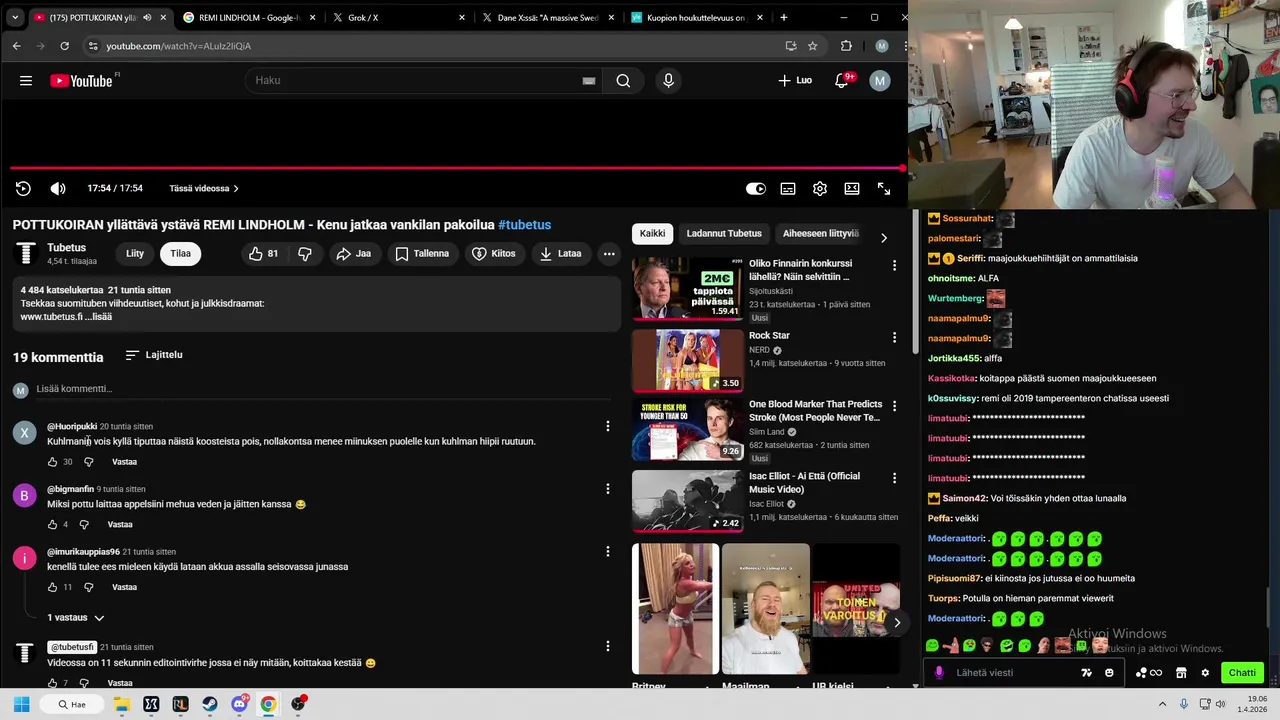Image resolution: width=1280 pixels, height=720 pixels.
Task: Open options for Rock Star video
Action: [894, 338]
